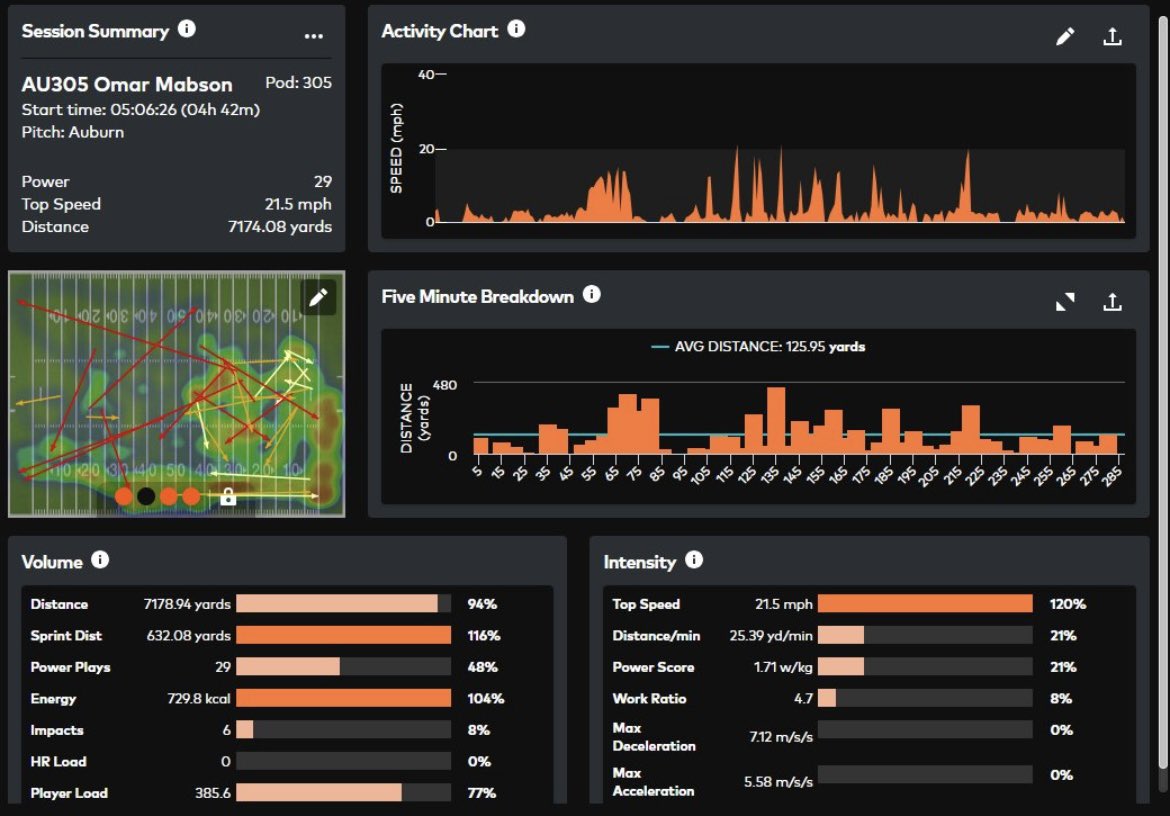Image resolution: width=1170 pixels, height=816 pixels.
Task: Click the Pod: 305 label
Action: [x=298, y=83]
